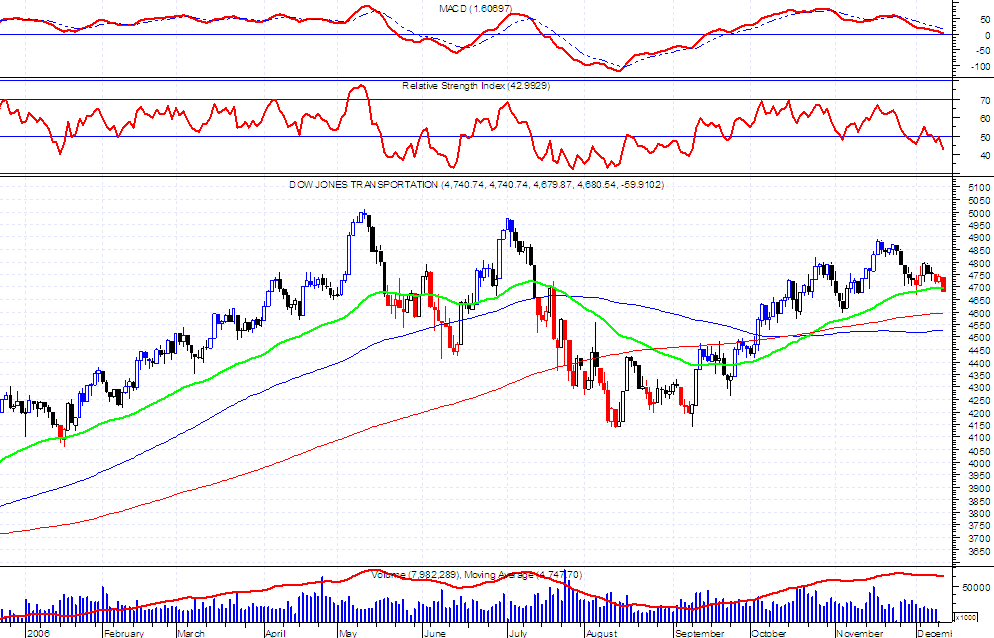The height and width of the screenshot is (638, 994).
Task: Click the 5100 value on the price axis
Action: (979, 188)
